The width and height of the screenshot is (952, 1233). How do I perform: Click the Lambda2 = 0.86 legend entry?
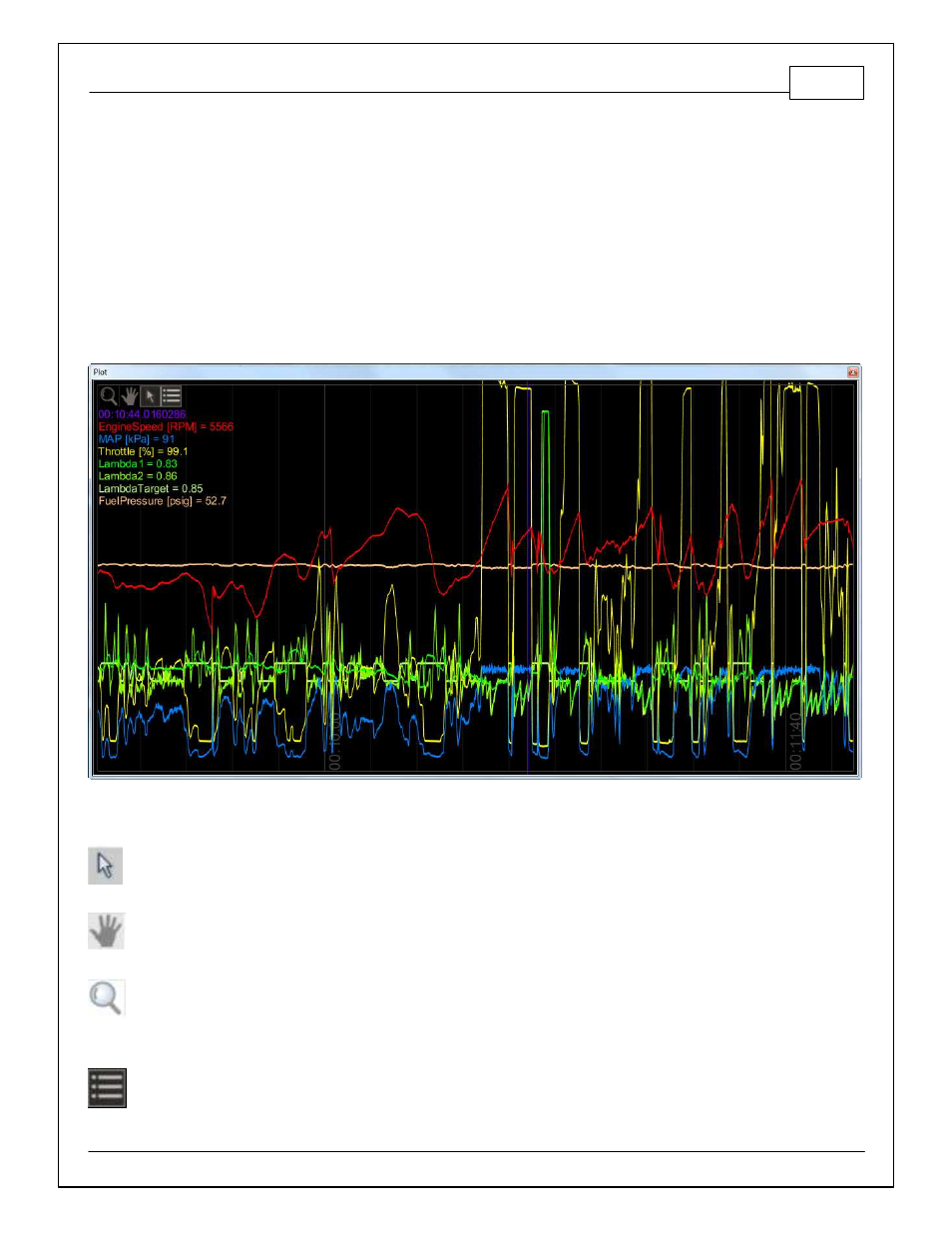click(x=138, y=476)
